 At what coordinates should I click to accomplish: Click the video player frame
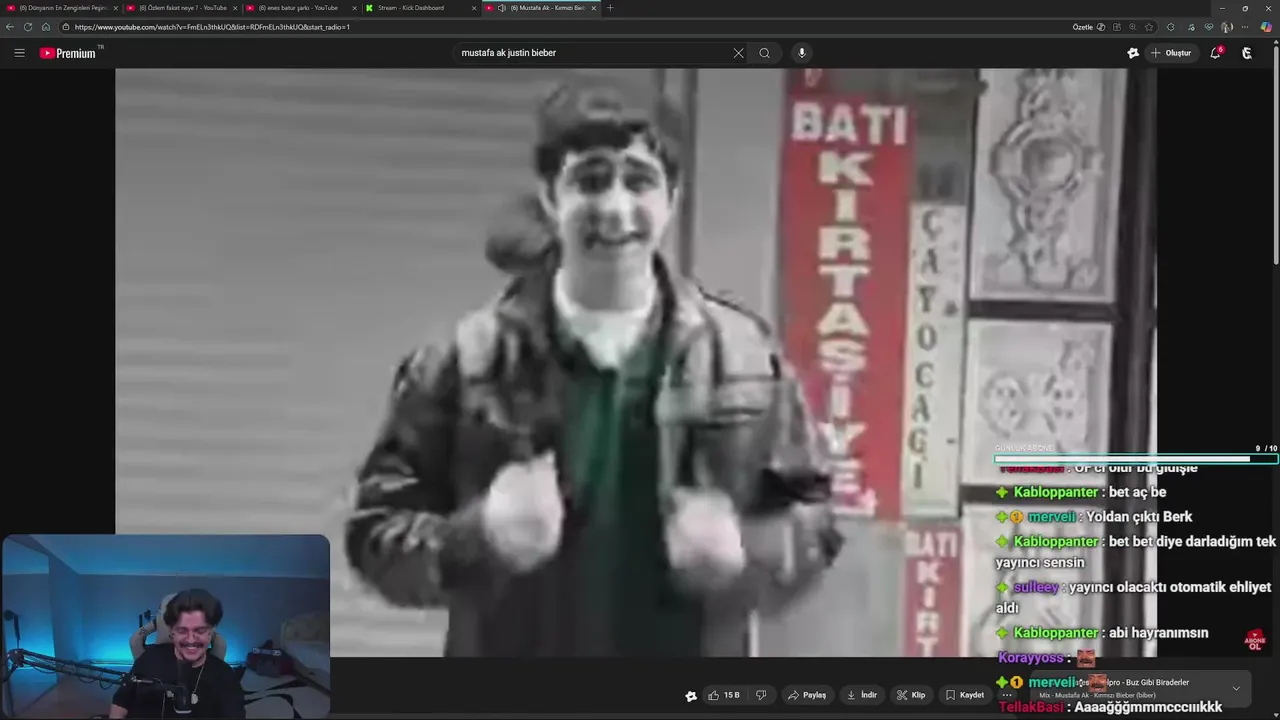click(635, 362)
